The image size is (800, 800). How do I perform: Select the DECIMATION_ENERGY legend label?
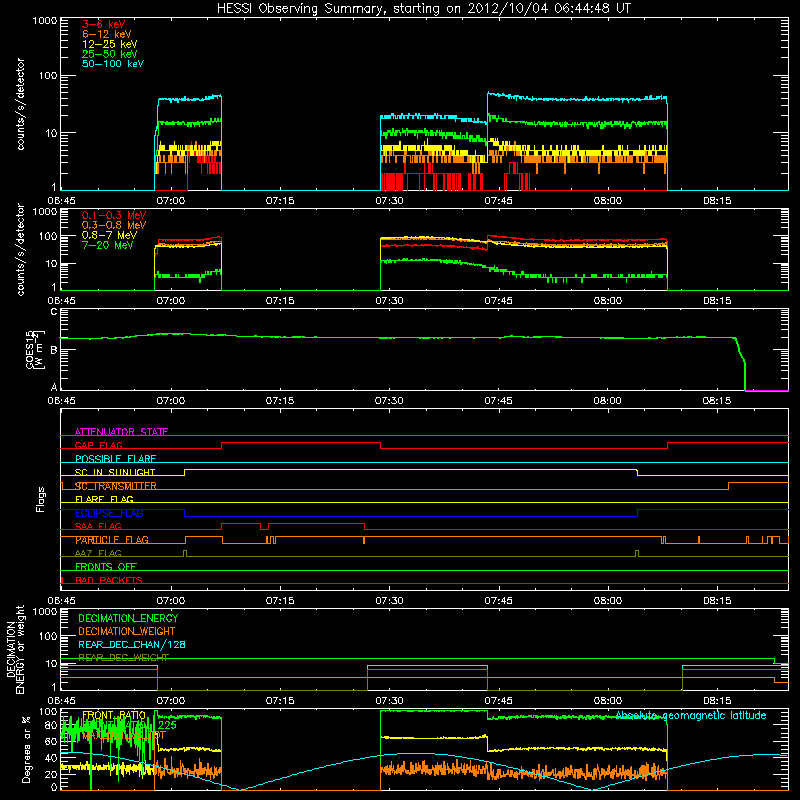[128, 618]
